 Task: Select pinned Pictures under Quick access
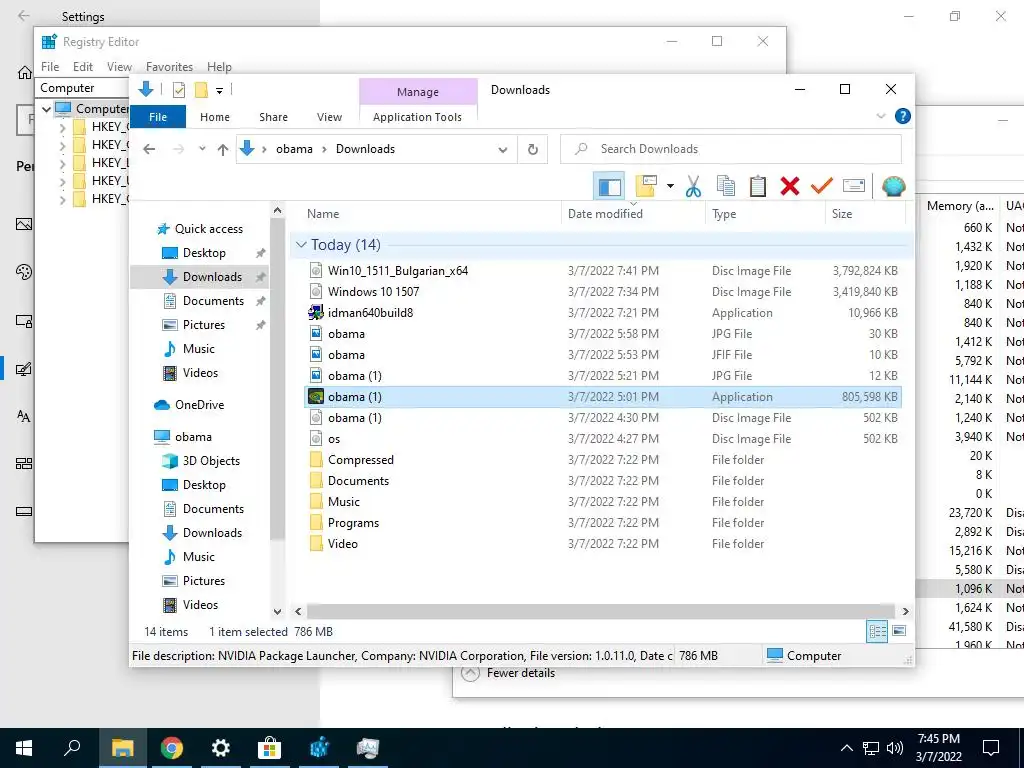pos(203,325)
